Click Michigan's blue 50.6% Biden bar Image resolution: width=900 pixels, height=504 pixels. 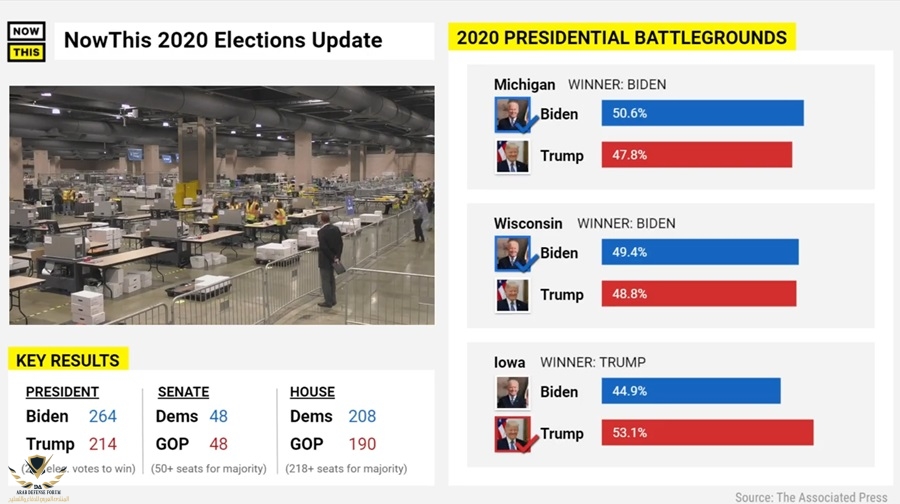702,113
